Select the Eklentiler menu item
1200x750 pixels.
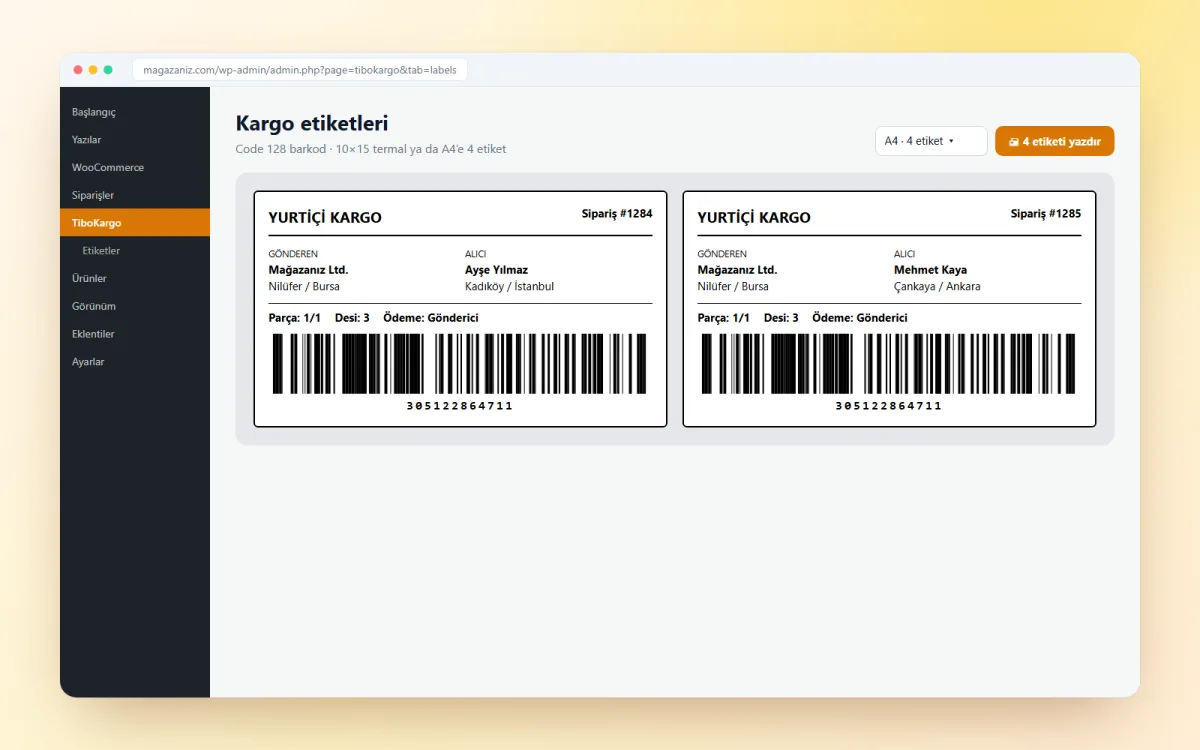click(135, 334)
